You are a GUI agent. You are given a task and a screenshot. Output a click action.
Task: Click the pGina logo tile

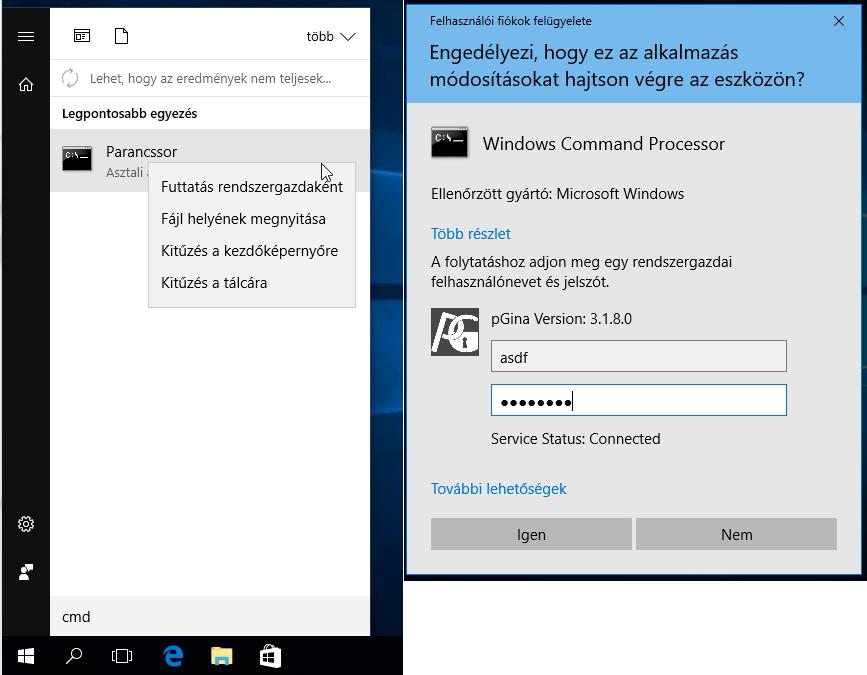[x=455, y=332]
